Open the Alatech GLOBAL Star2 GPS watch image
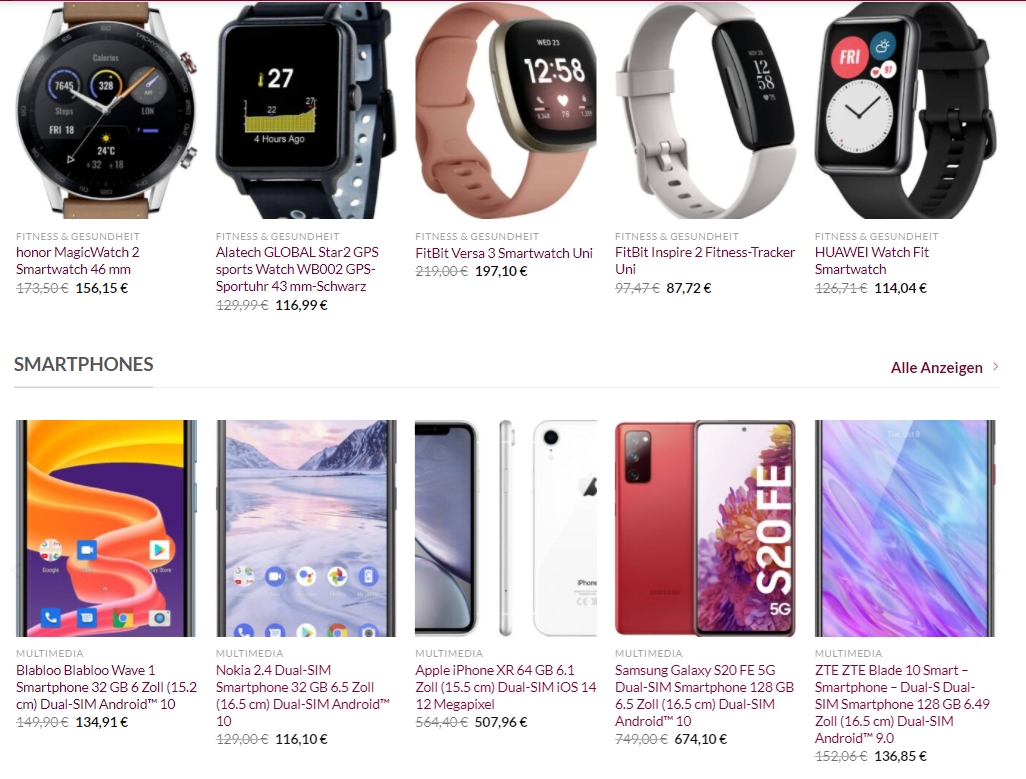Viewport: 1026px width, 779px height. coord(306,110)
